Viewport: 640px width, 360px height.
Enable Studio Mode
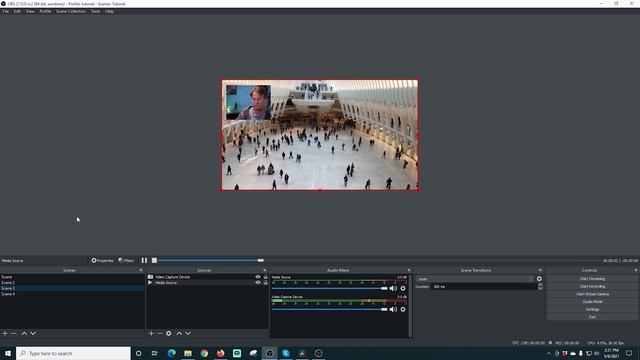[592, 302]
